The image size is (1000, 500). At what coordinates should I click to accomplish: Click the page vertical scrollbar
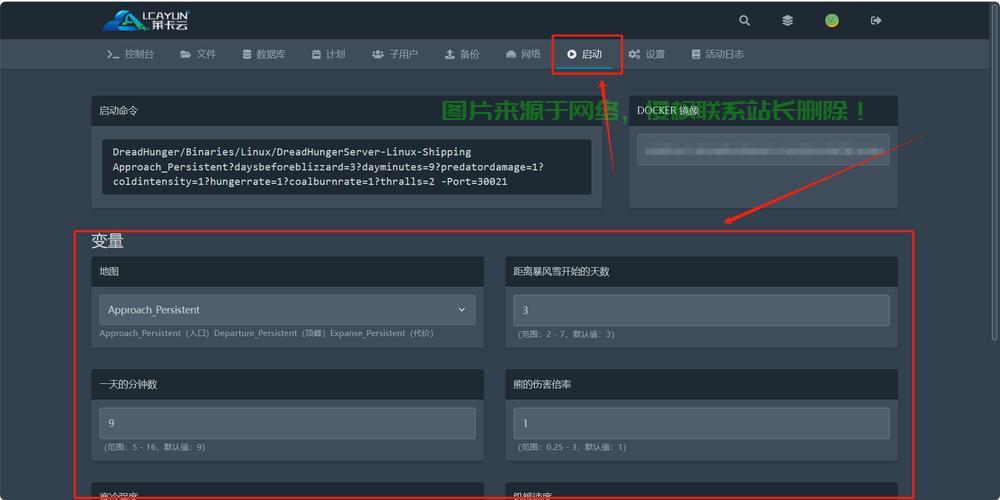[x=996, y=172]
